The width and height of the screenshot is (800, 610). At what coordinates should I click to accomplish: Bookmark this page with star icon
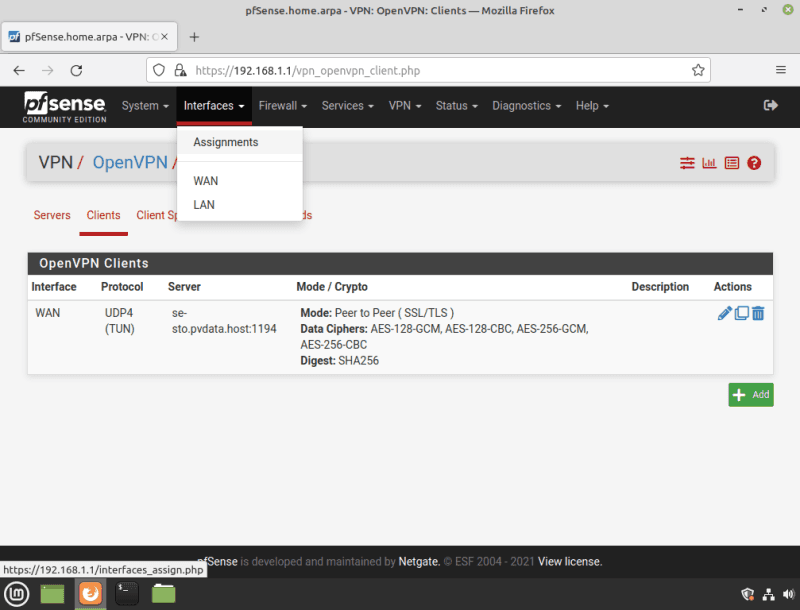pyautogui.click(x=698, y=70)
